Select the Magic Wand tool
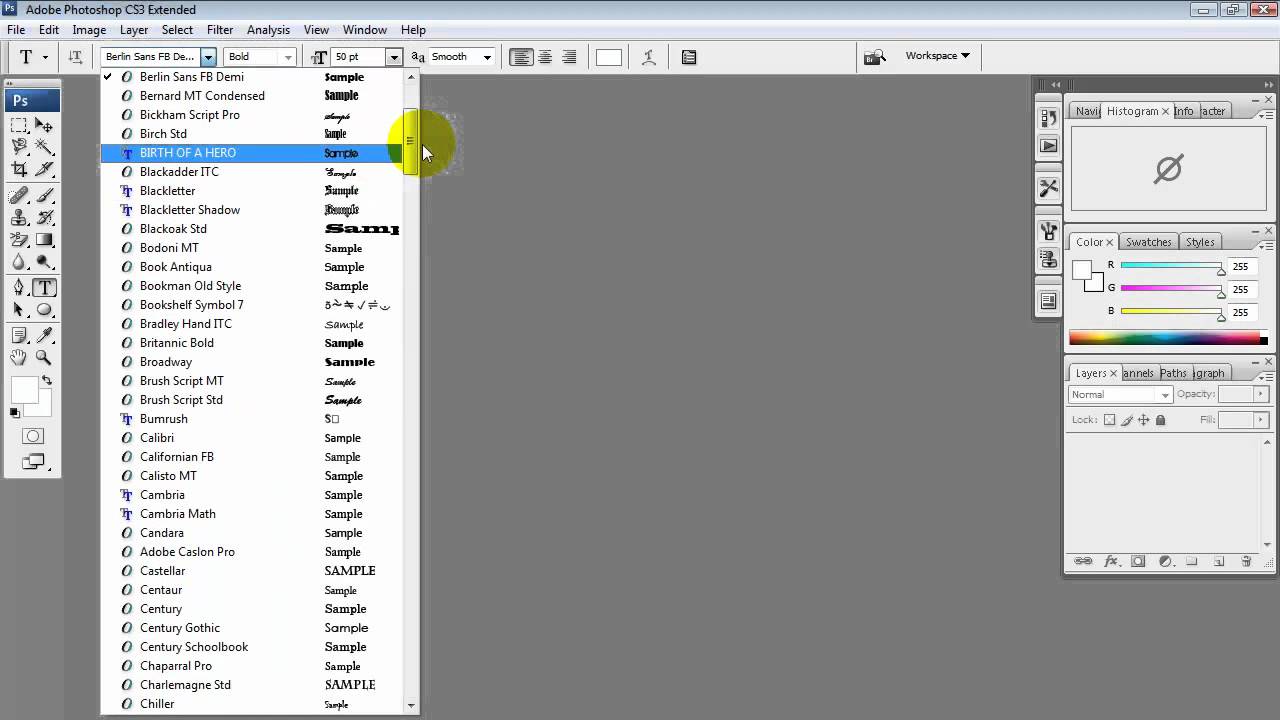The image size is (1280, 720). tap(44, 147)
